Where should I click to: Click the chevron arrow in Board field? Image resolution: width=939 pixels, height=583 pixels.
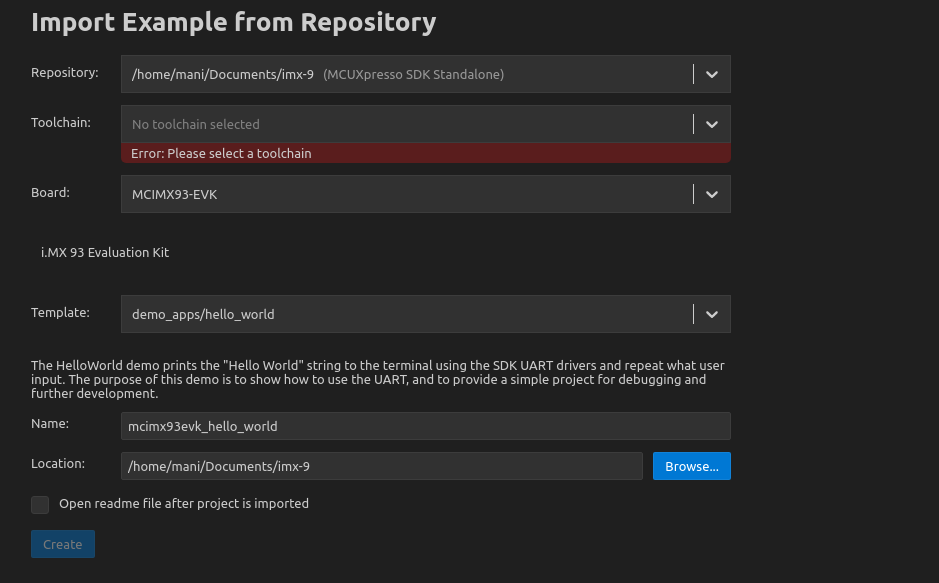(711, 194)
